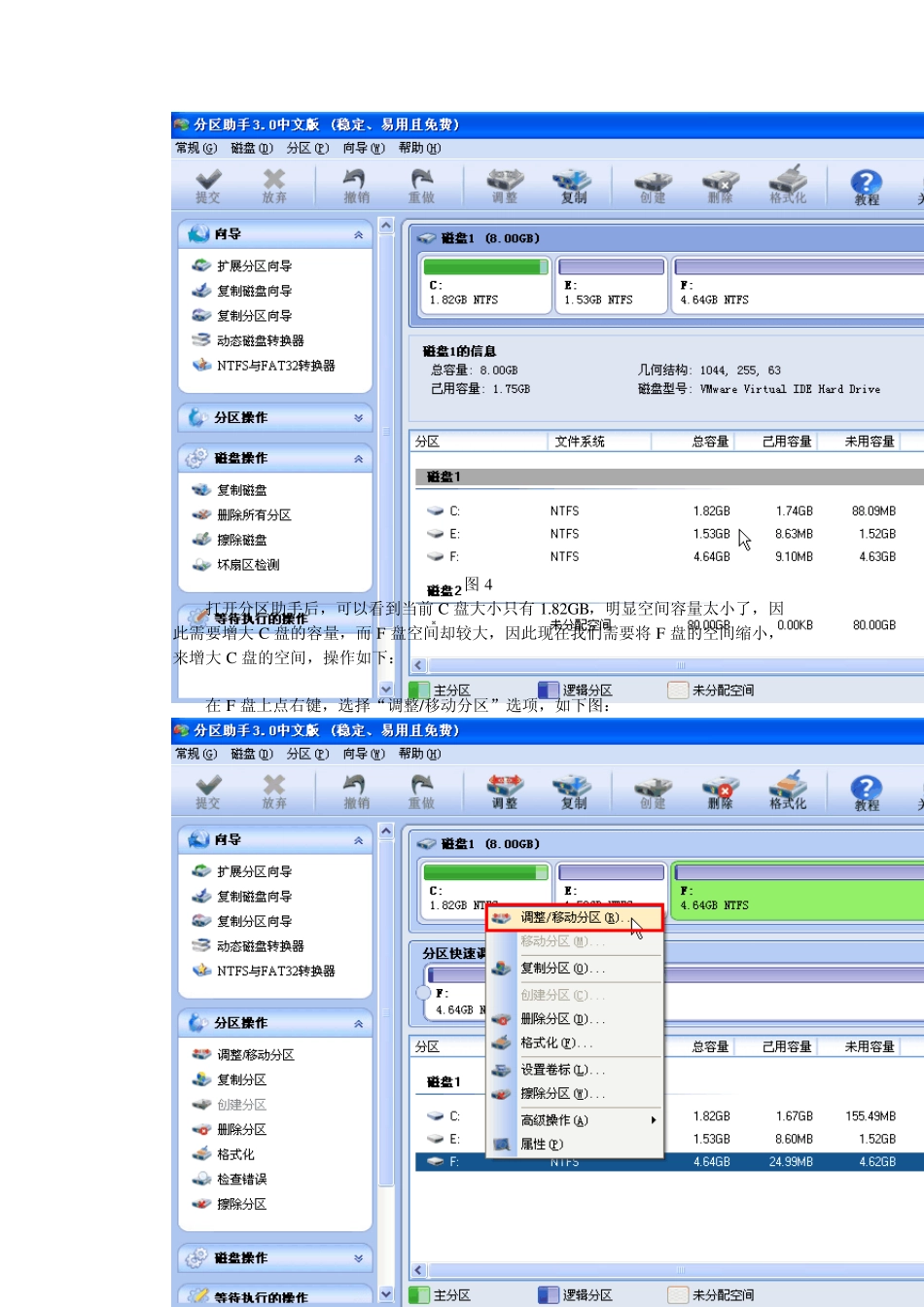Collapse 向导 panel chevron in lower screenshot
This screenshot has width=924, height=1307.
click(x=358, y=840)
